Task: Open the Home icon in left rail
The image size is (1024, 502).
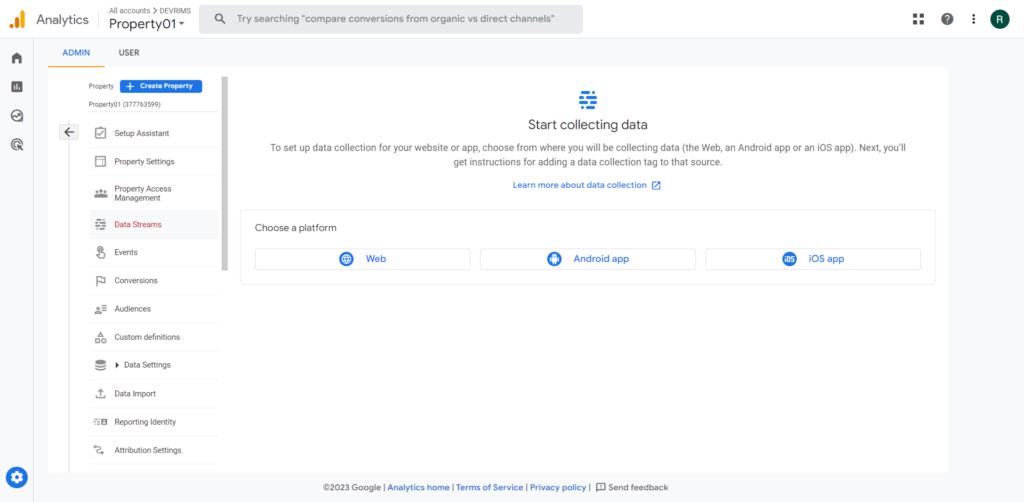Action: point(17,58)
